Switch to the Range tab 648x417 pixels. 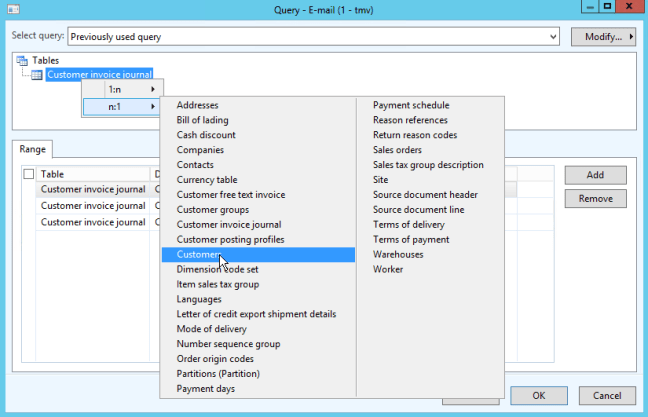tap(32, 149)
